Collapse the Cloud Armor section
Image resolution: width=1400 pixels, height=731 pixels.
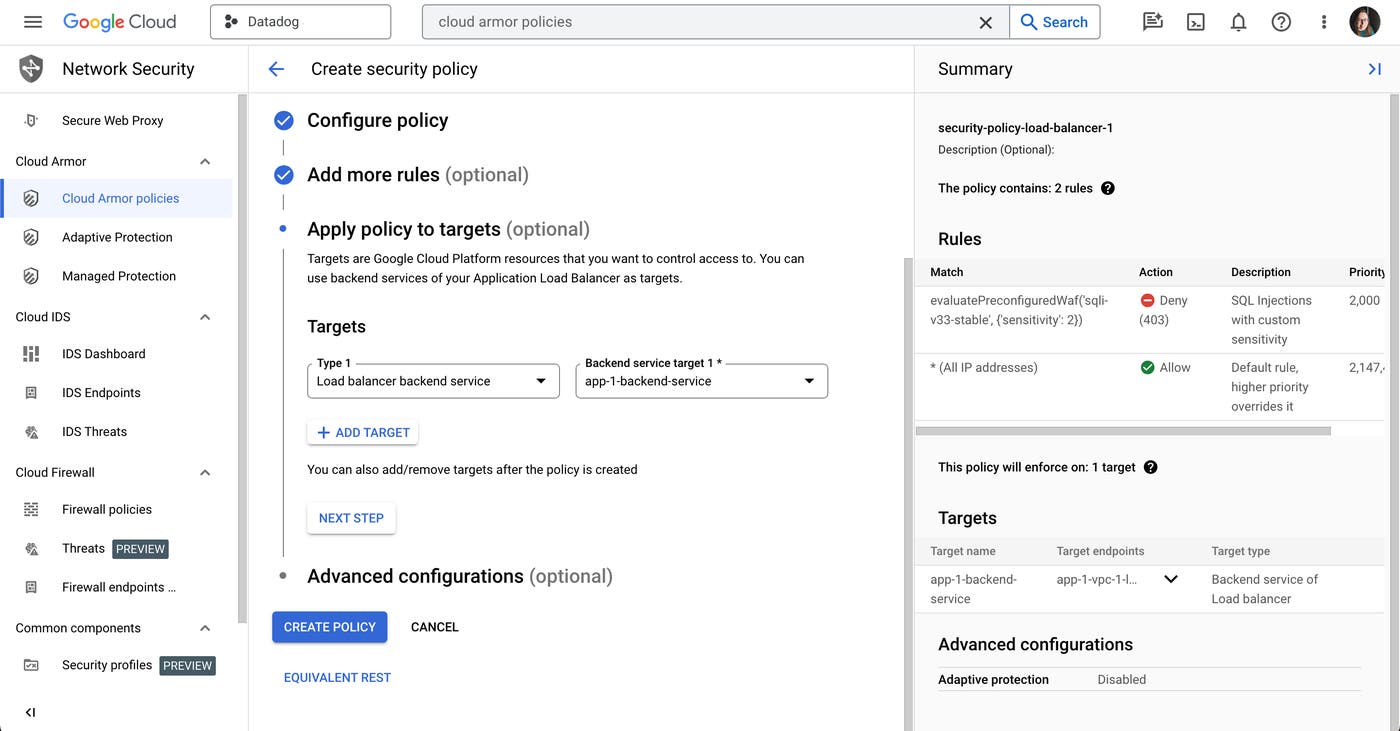pyautogui.click(x=205, y=161)
